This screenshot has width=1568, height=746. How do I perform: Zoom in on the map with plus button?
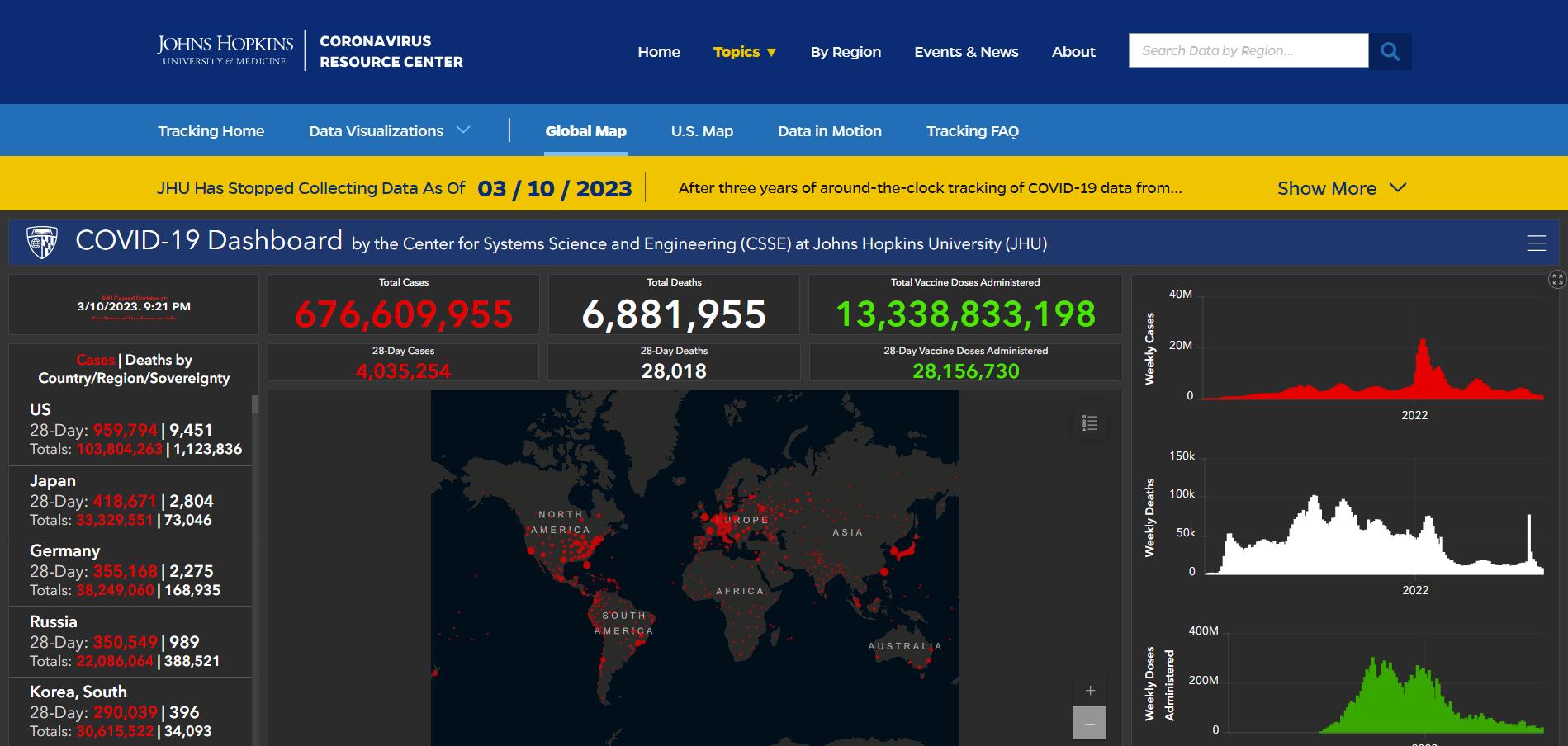click(1089, 691)
